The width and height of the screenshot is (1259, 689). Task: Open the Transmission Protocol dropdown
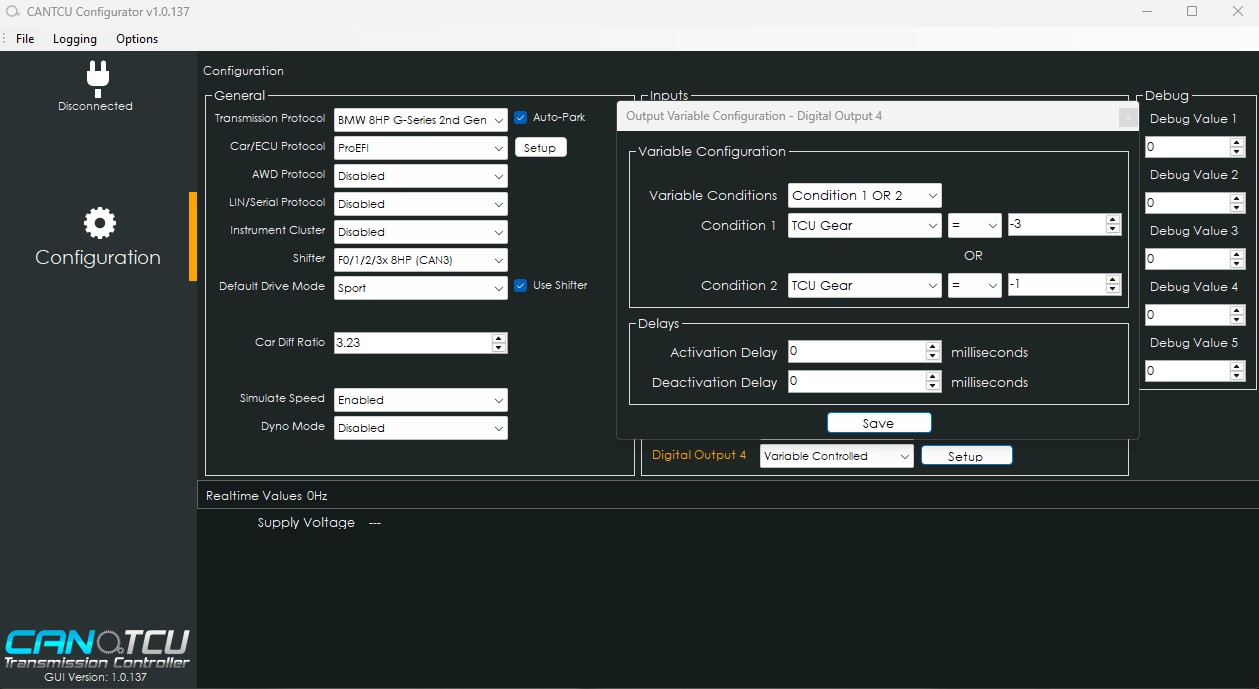pyautogui.click(x=421, y=120)
